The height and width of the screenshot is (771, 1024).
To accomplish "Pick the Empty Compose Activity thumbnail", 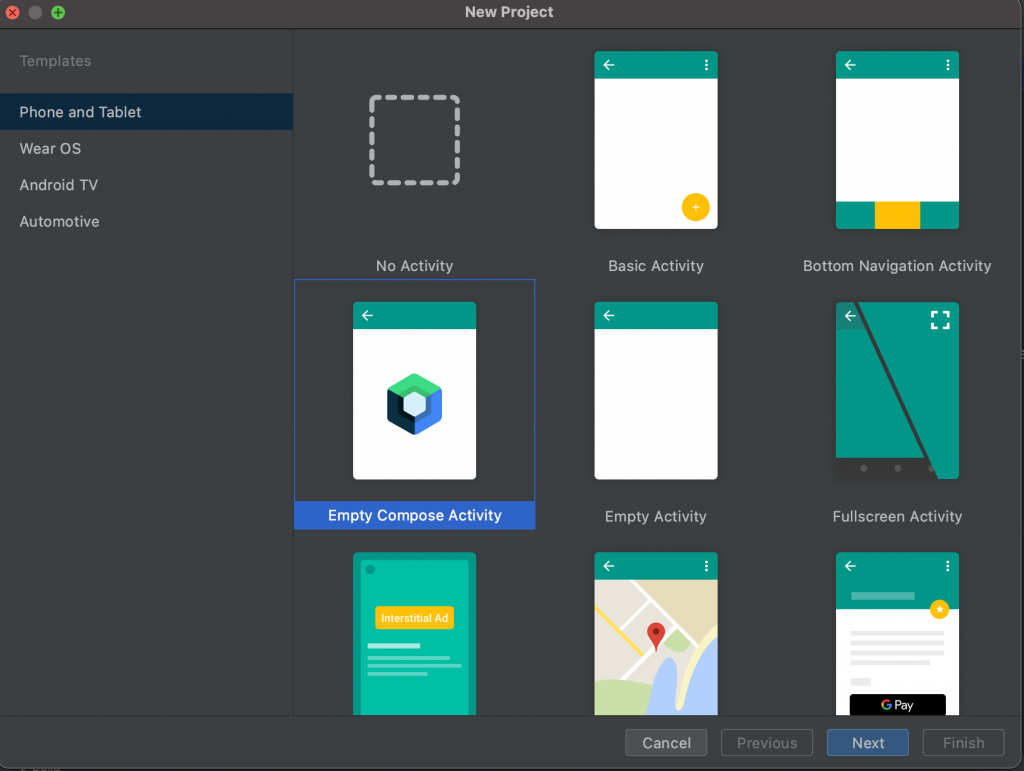I will click(x=415, y=390).
